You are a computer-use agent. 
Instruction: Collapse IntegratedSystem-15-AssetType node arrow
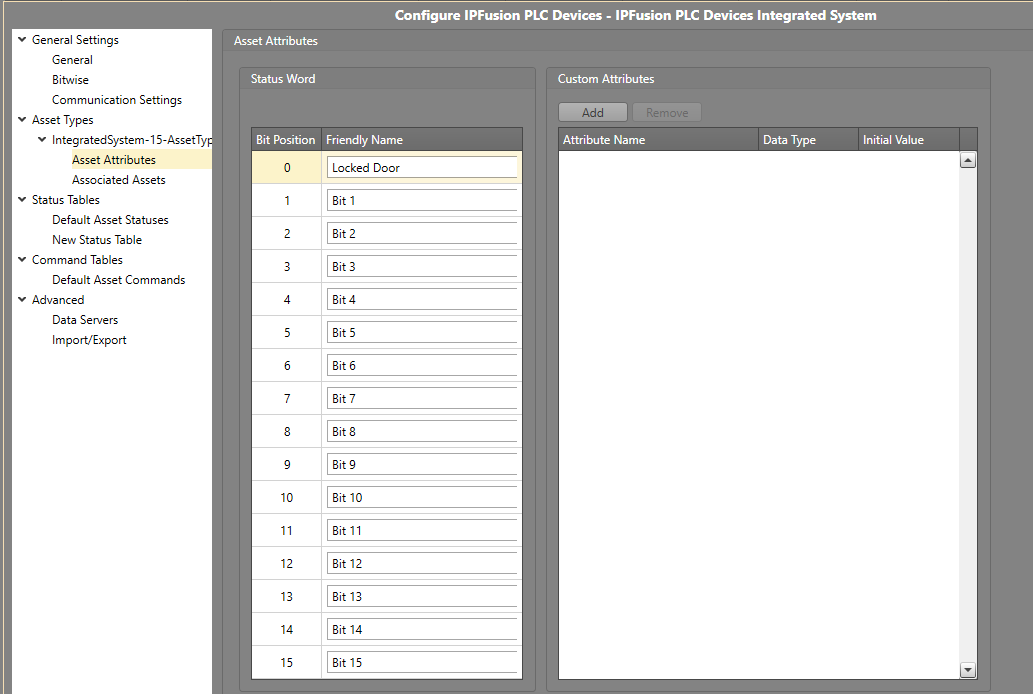(42, 140)
